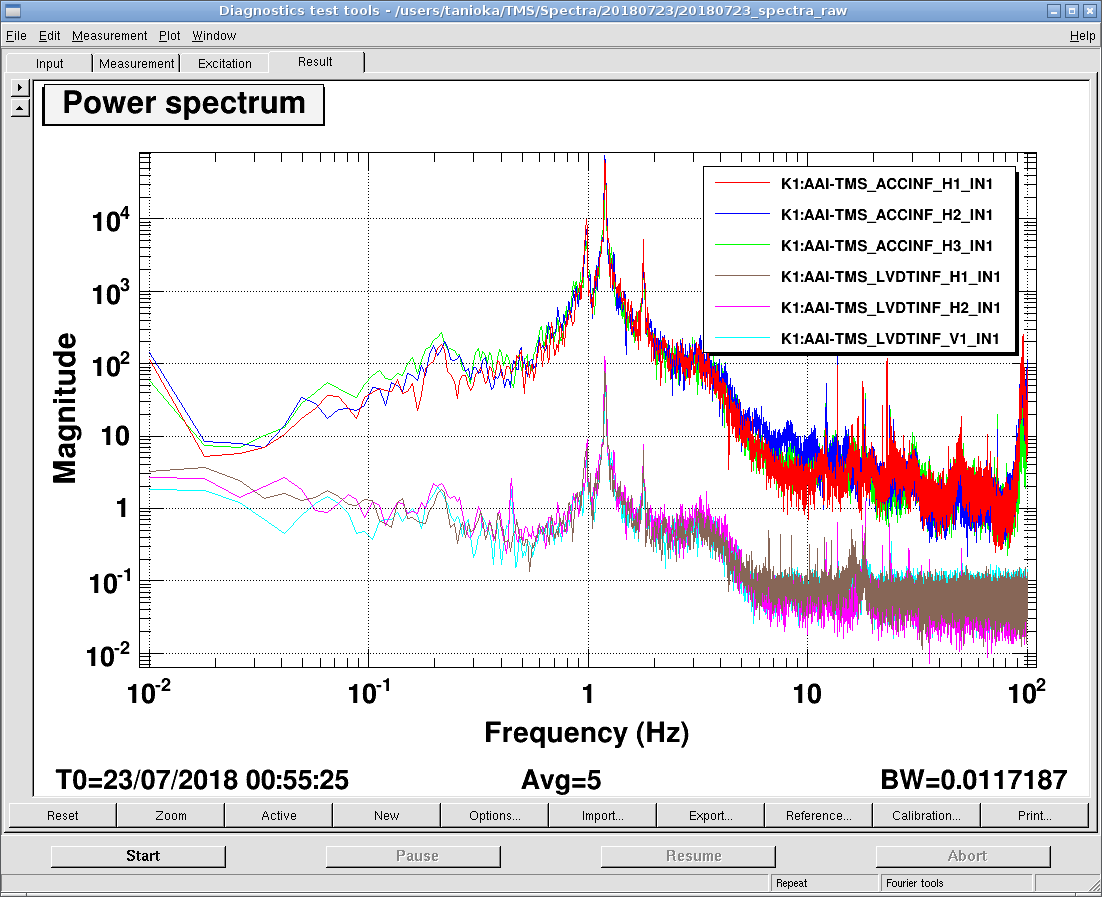Switch to the Input tab
Image resolution: width=1102 pixels, height=897 pixels.
(x=50, y=64)
